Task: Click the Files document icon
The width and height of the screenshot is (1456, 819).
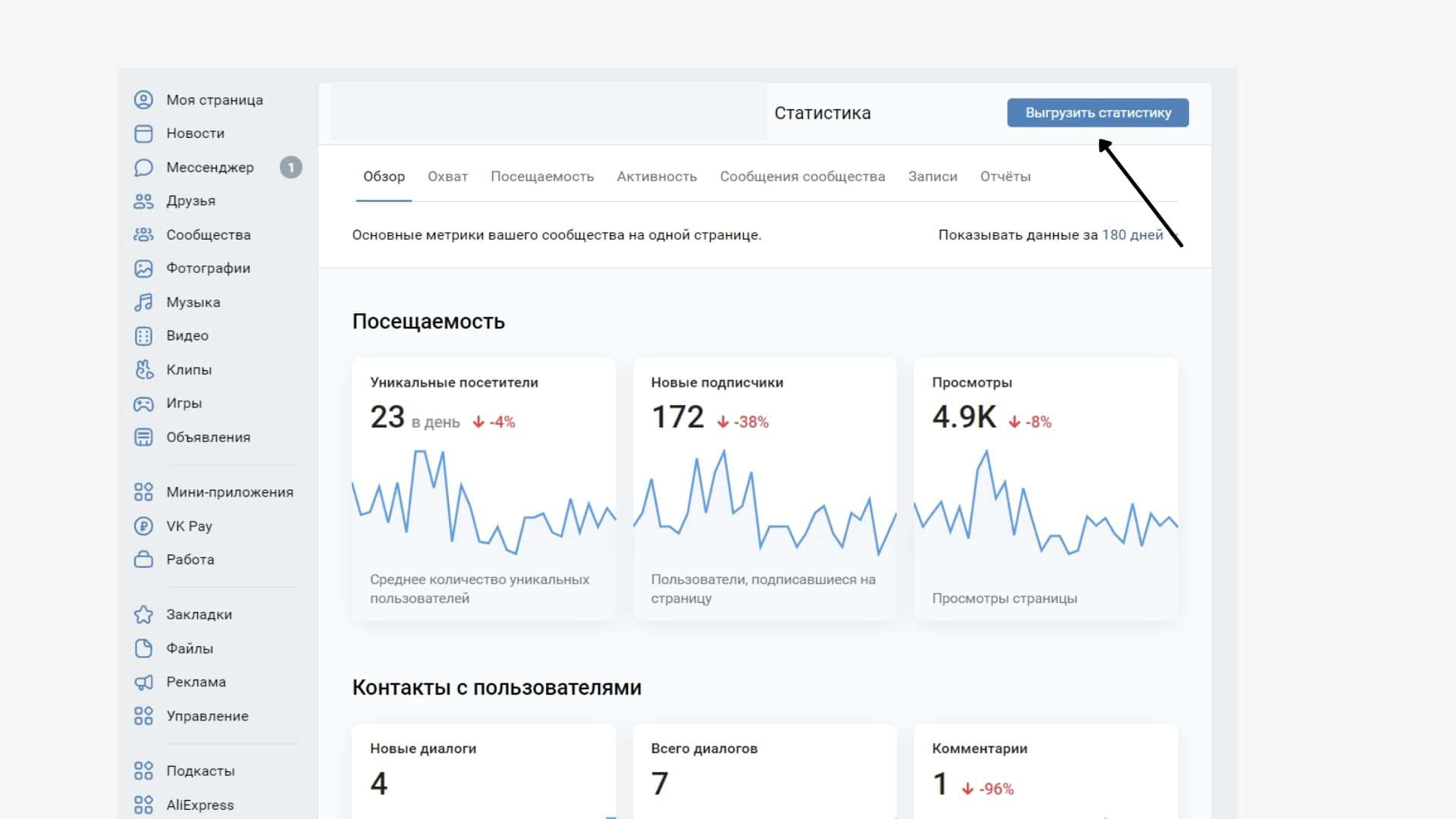Action: point(143,648)
